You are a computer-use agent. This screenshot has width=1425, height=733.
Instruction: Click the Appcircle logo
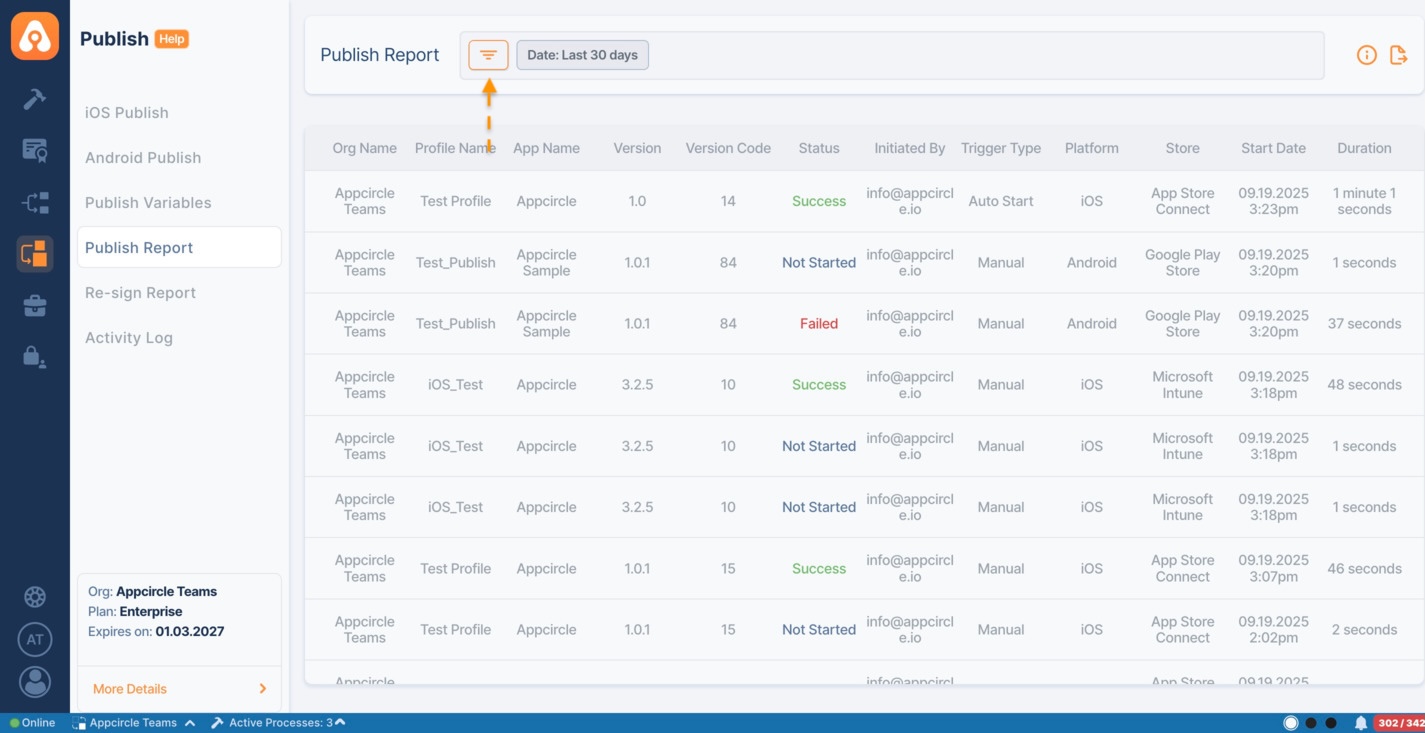pyautogui.click(x=35, y=37)
